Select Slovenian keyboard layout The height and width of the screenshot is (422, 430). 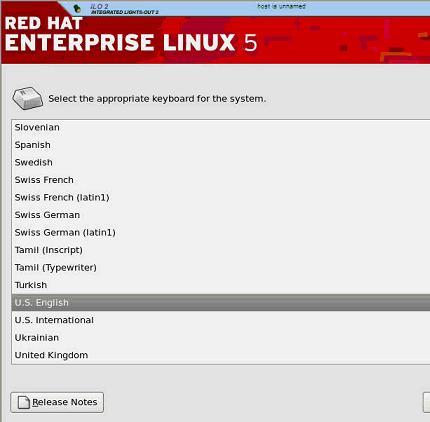tap(221, 127)
